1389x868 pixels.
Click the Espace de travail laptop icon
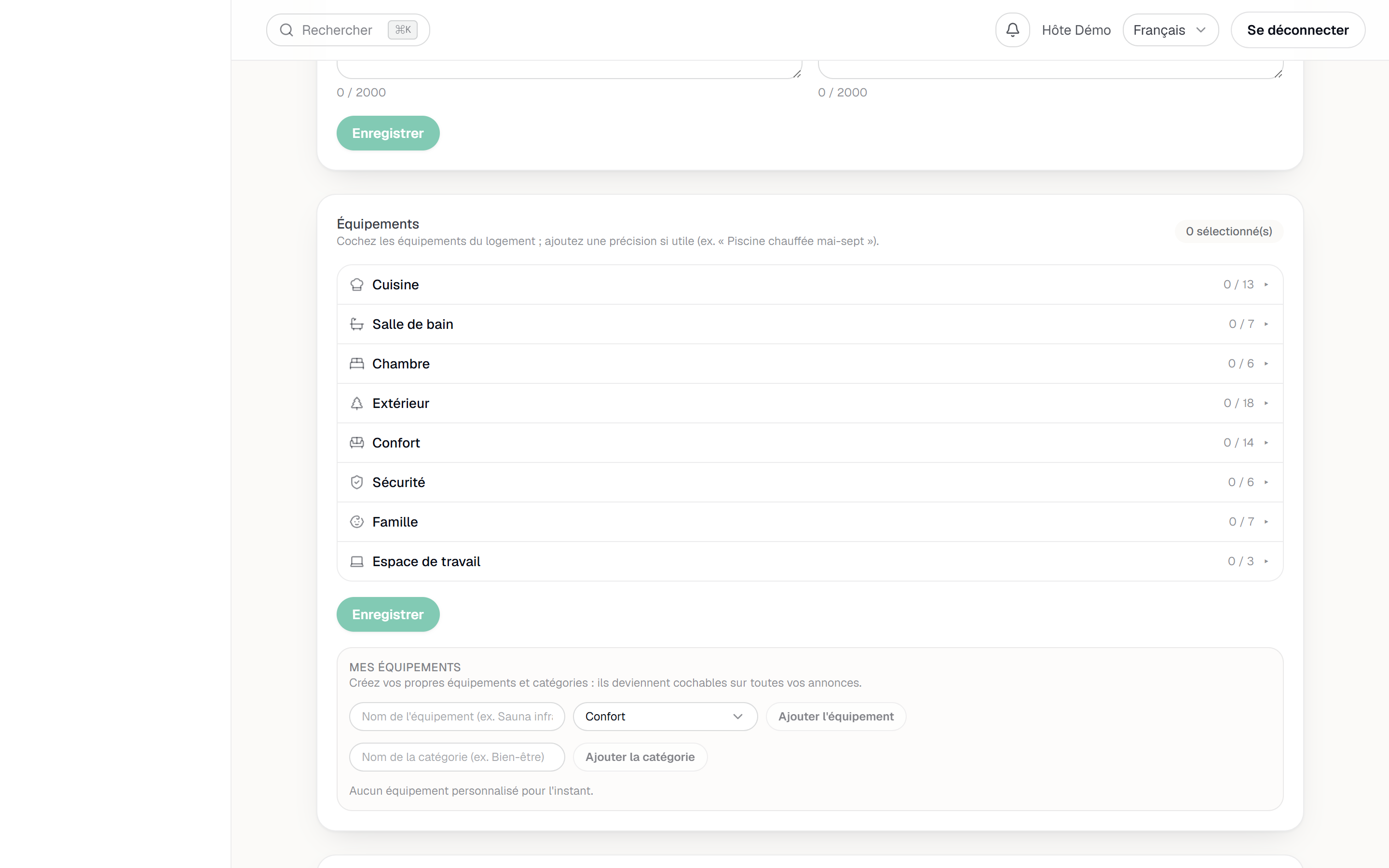tap(356, 561)
